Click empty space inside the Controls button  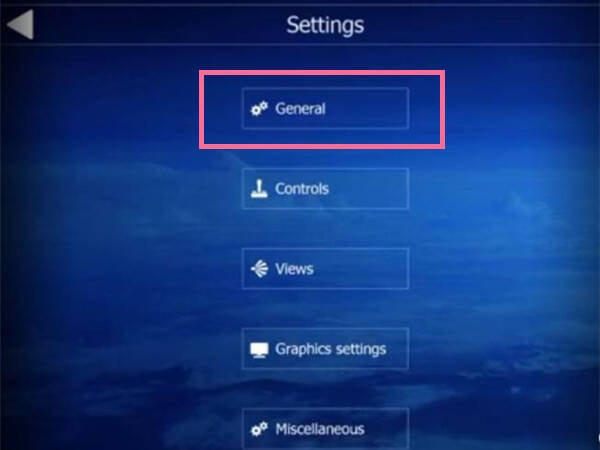point(368,189)
